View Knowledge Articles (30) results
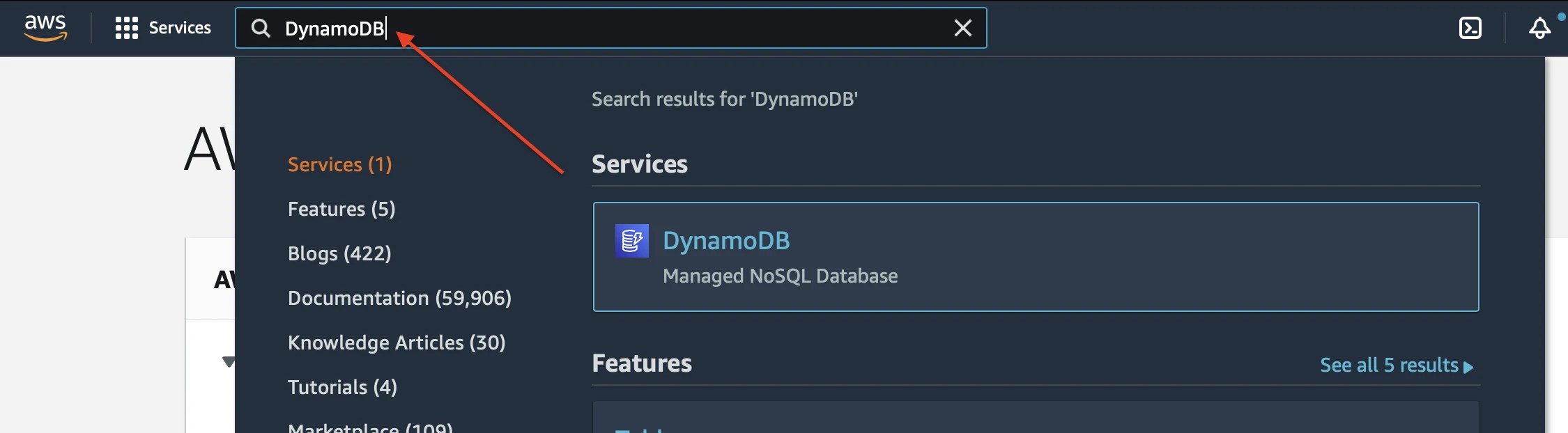The height and width of the screenshot is (433, 1568). click(397, 343)
